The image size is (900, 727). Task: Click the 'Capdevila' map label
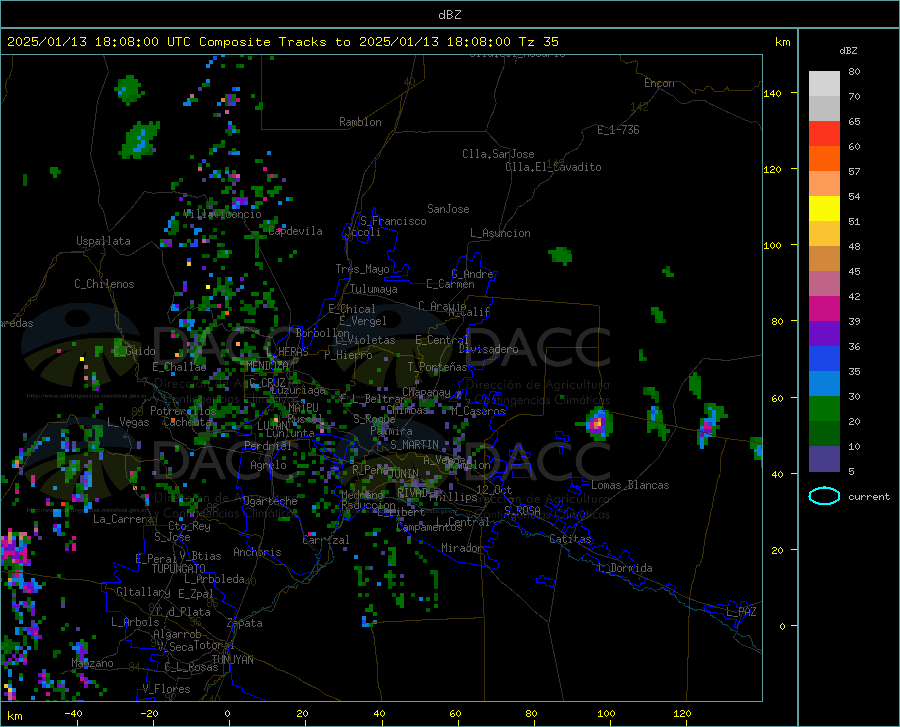295,231
